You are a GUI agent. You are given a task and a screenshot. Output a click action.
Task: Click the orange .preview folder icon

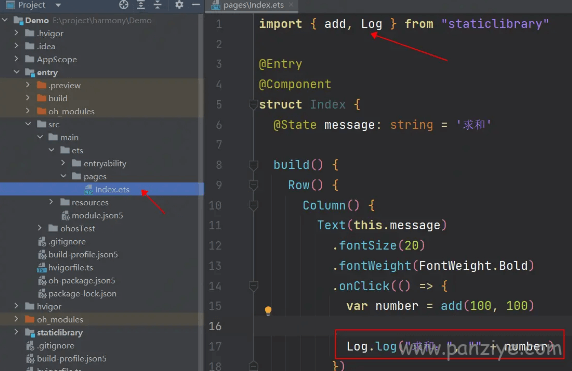42,85
